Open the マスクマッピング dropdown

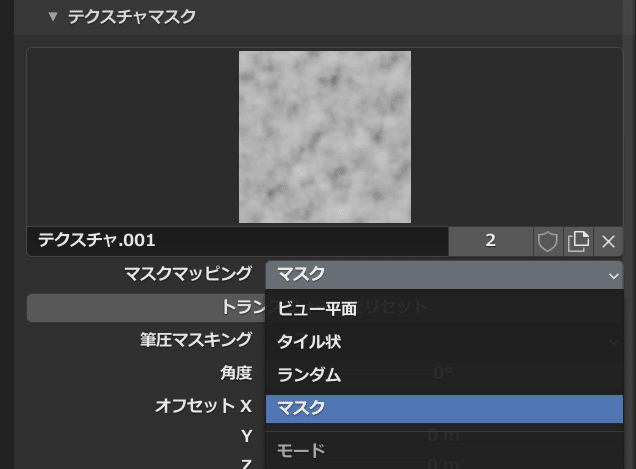pos(444,275)
